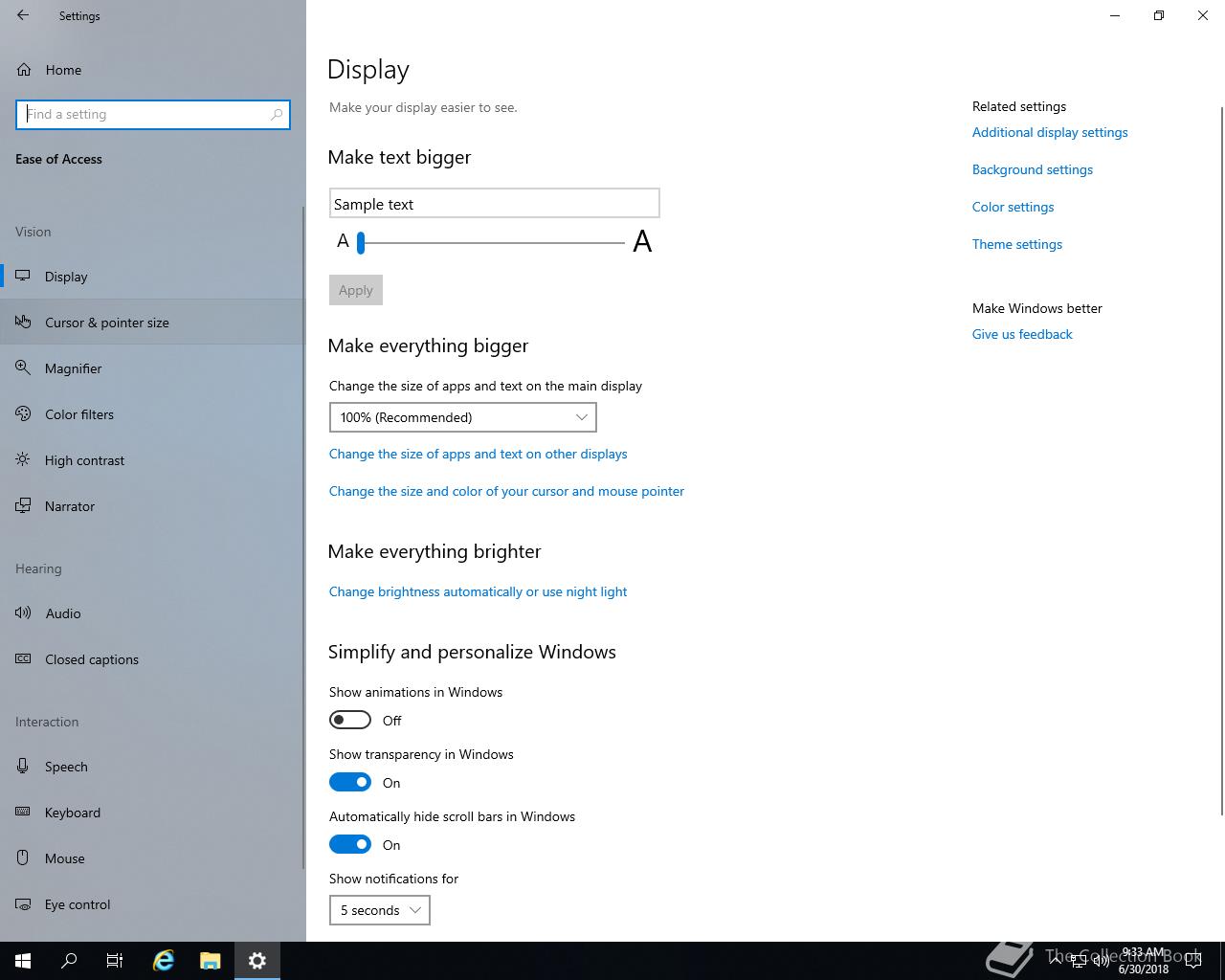The image size is (1225, 980).
Task: Open Background settings link
Action: 1033,169
